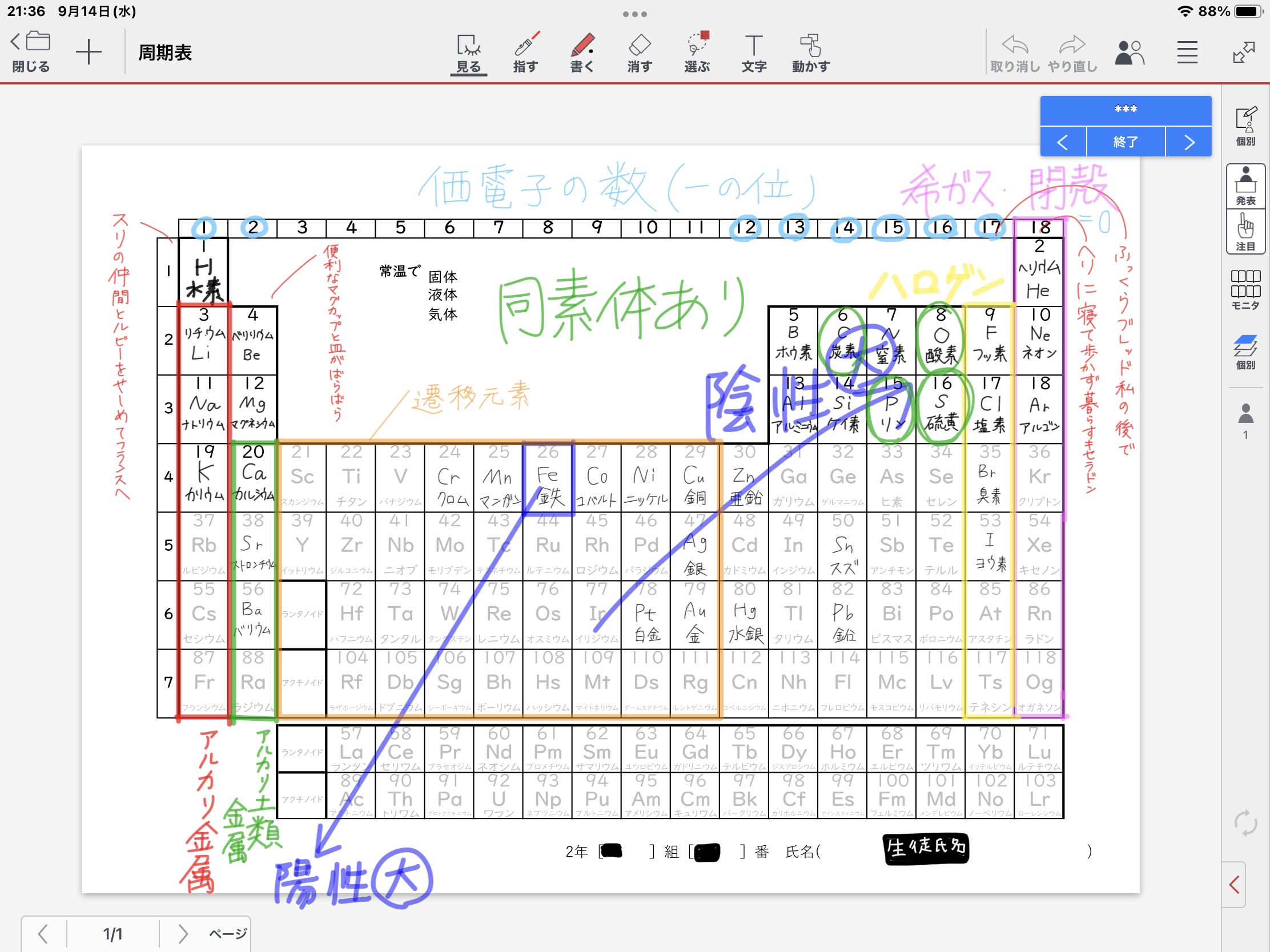Go to next item with blue right chevron
The height and width of the screenshot is (952, 1270).
[1188, 142]
